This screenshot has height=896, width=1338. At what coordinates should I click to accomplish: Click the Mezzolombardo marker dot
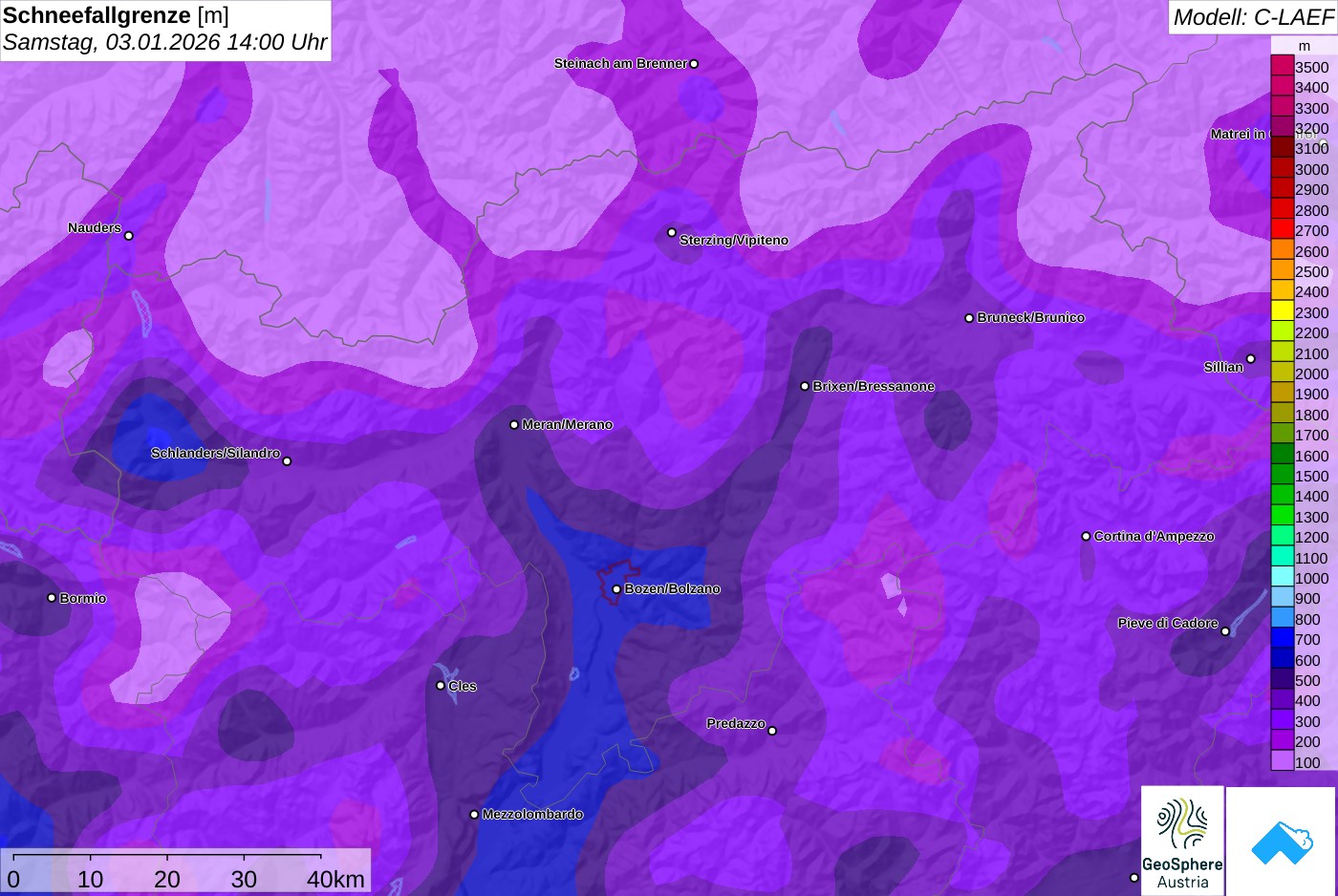[x=474, y=815]
